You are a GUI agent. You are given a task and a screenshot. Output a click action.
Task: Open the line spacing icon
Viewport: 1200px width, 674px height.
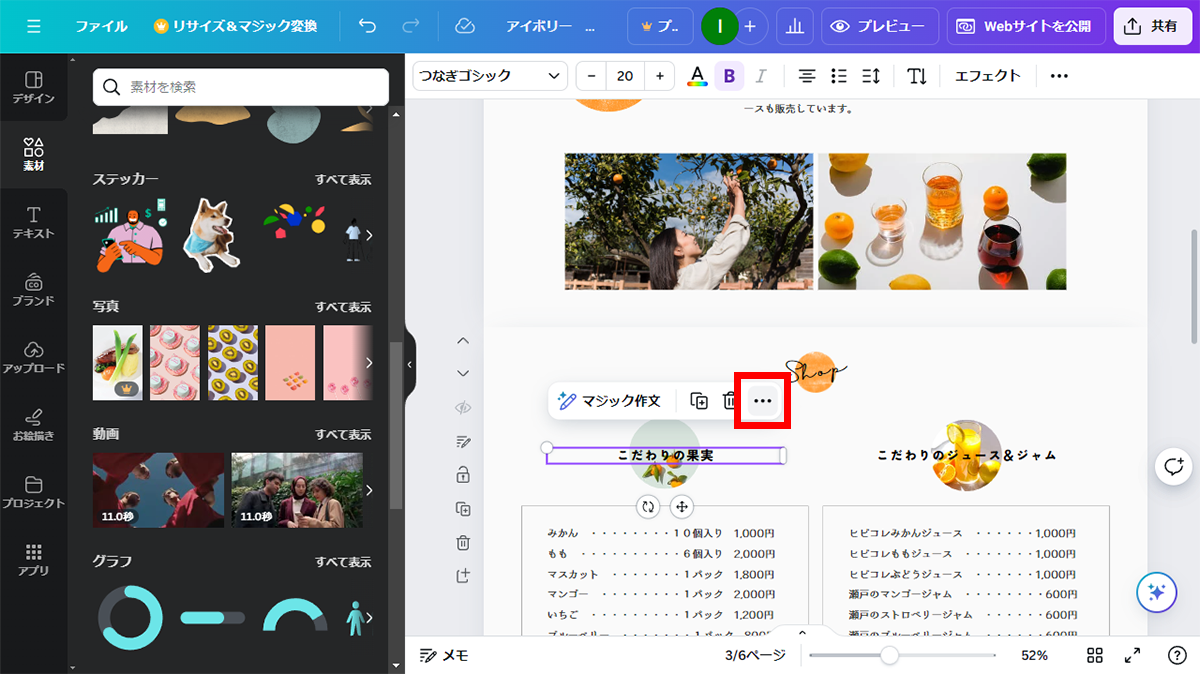(x=870, y=76)
